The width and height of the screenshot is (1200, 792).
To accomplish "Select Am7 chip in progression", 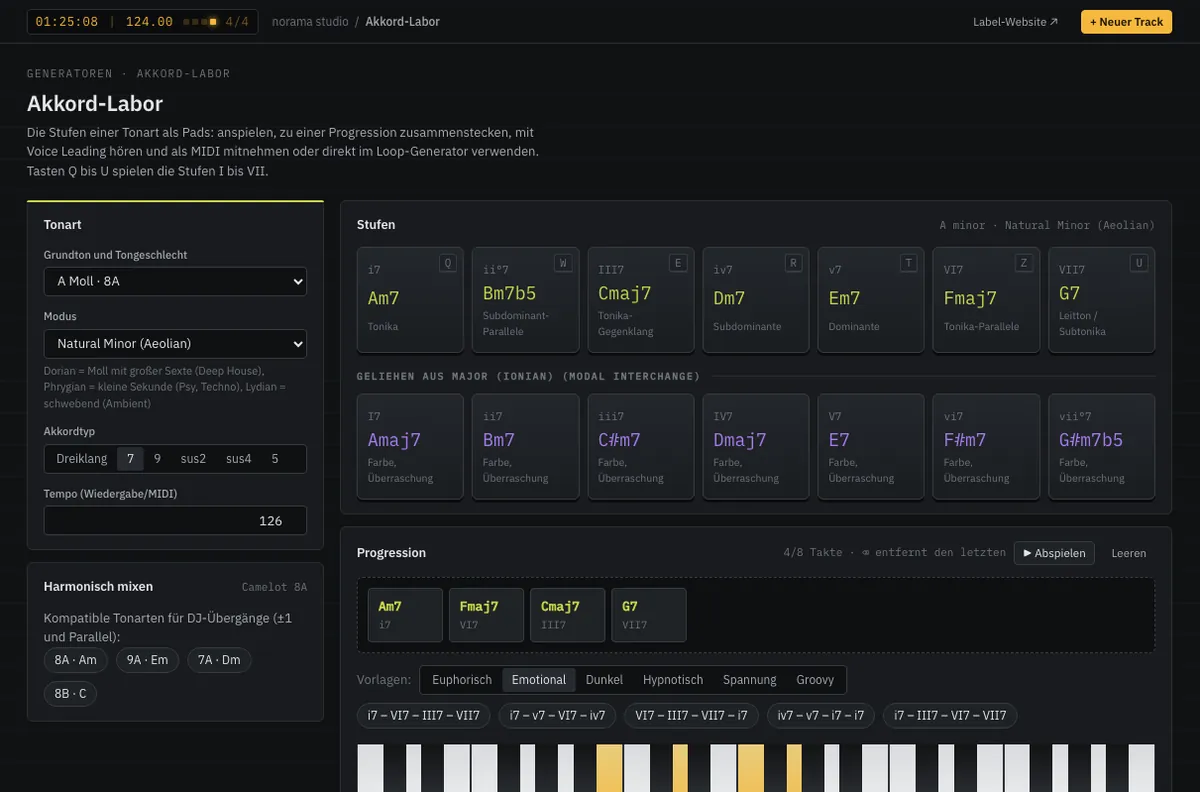I will (x=405, y=615).
